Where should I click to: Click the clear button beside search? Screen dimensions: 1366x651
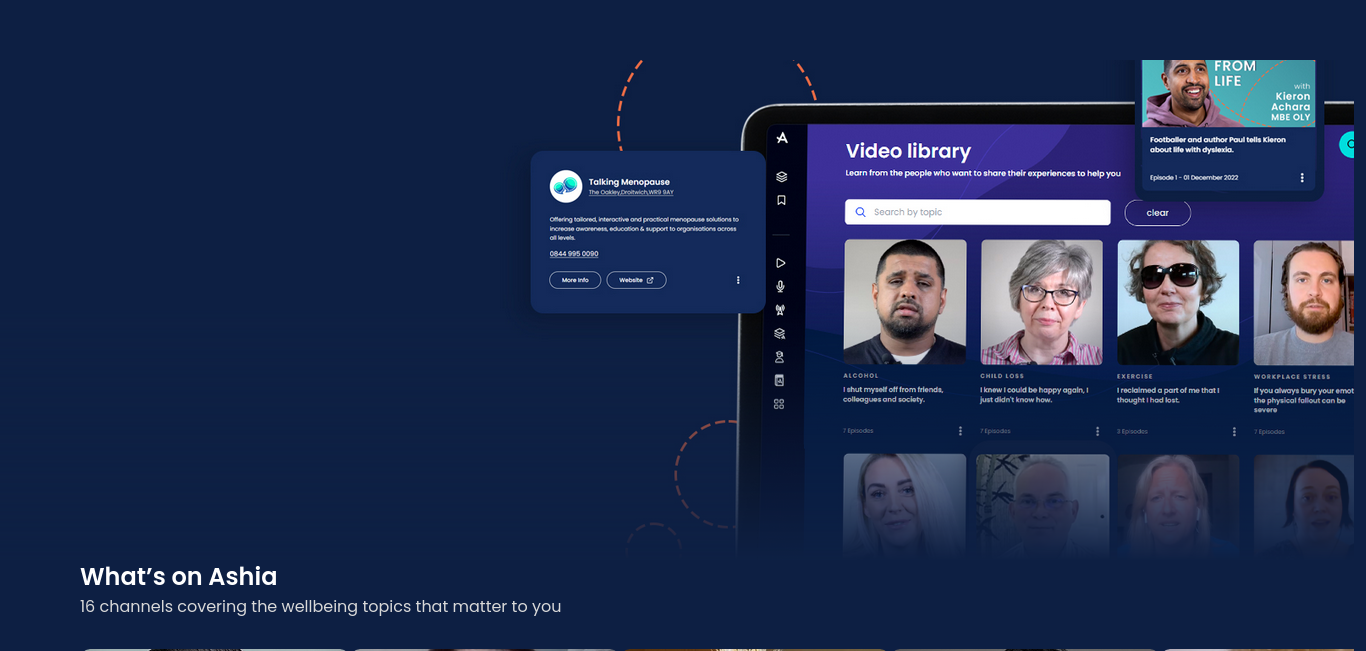pyautogui.click(x=1158, y=213)
